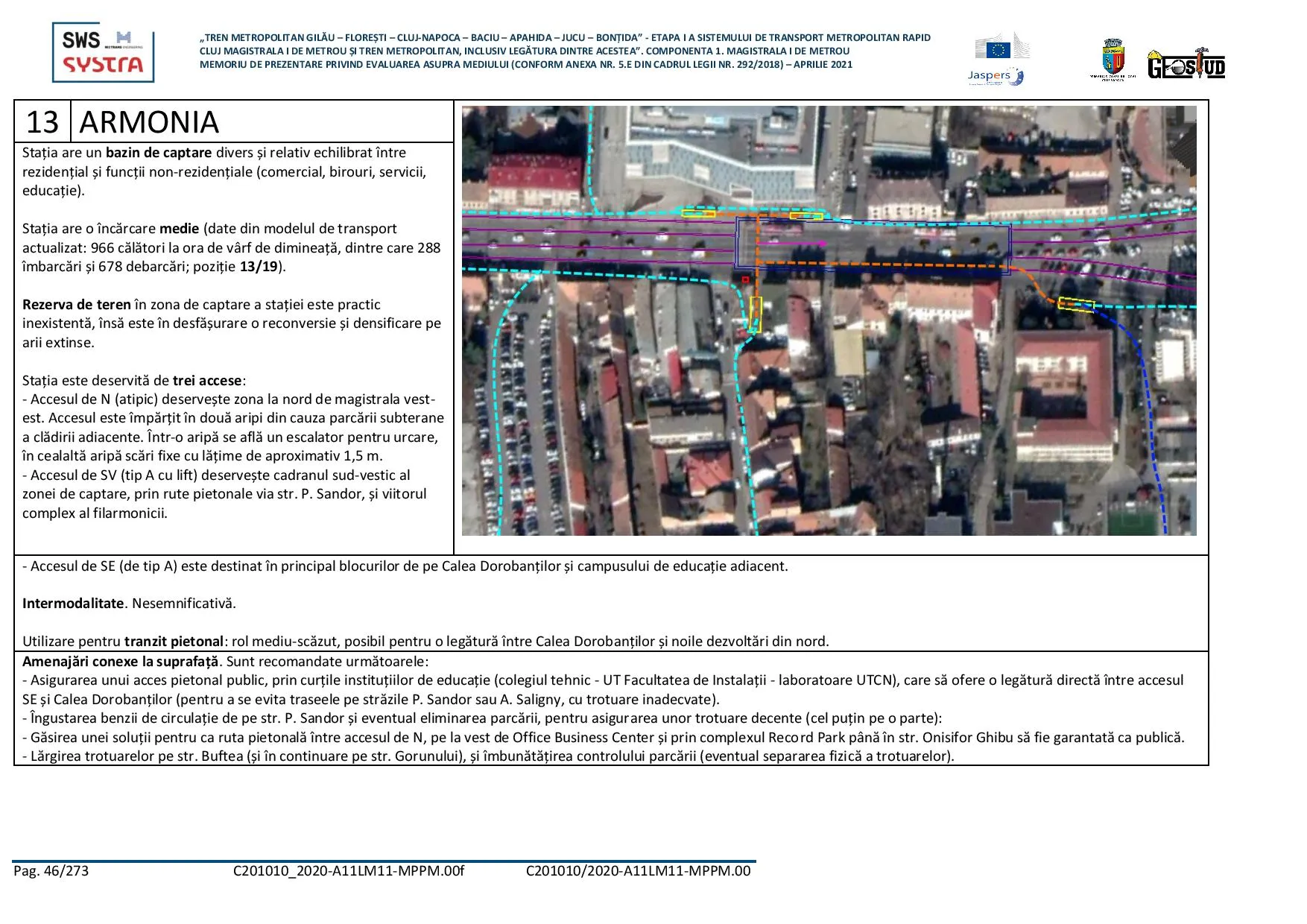Click the right-hand north yellow access marker
This screenshot has height=924, width=1307.
[806, 216]
